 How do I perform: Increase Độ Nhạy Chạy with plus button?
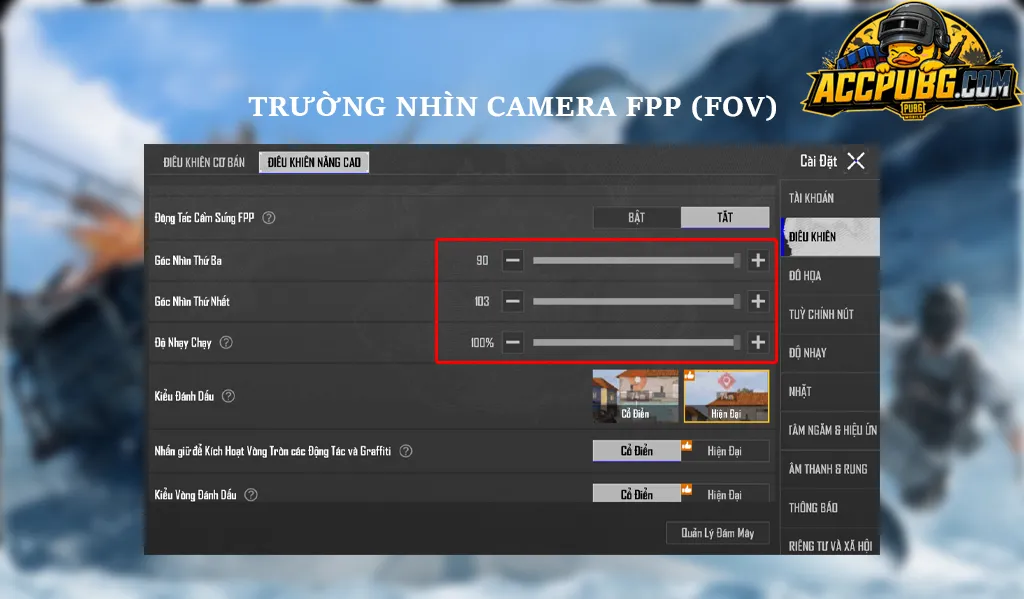[758, 342]
